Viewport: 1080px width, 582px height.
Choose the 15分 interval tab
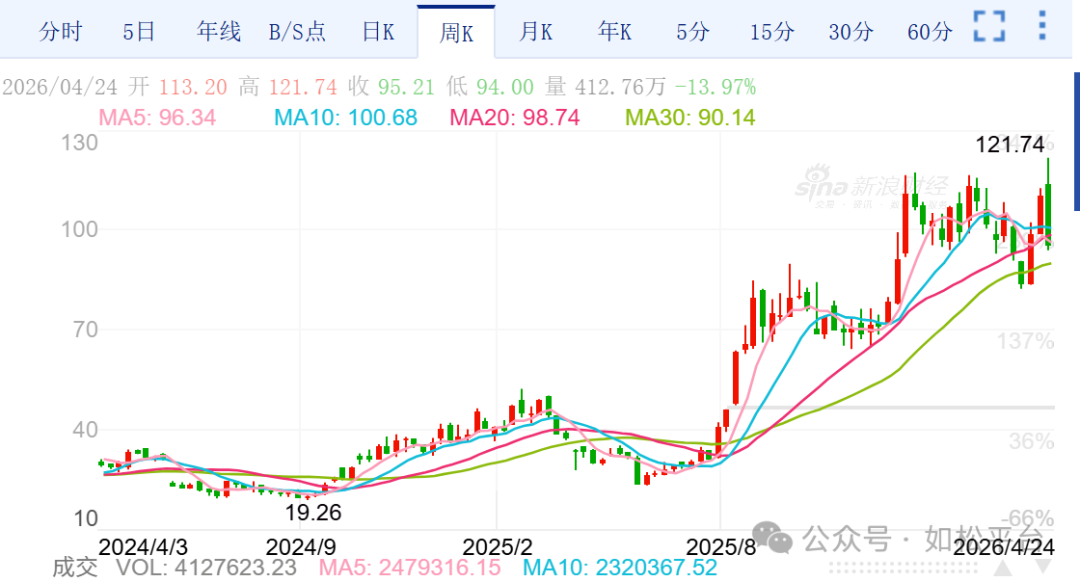point(772,32)
